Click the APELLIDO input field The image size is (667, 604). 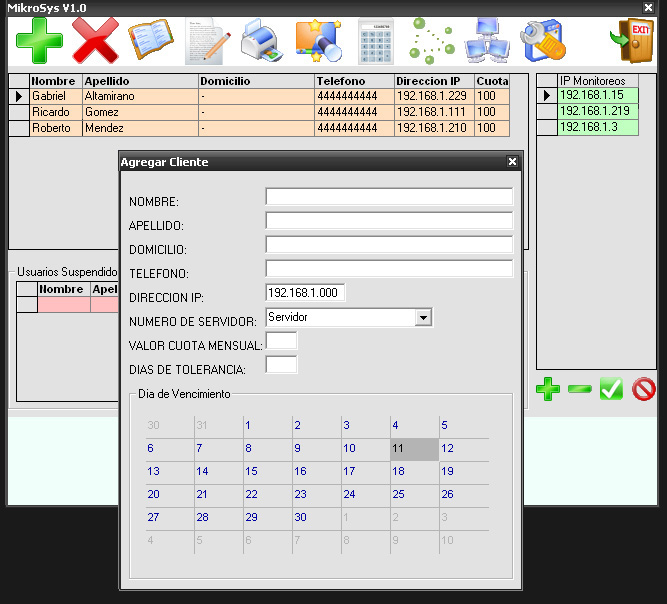389,221
